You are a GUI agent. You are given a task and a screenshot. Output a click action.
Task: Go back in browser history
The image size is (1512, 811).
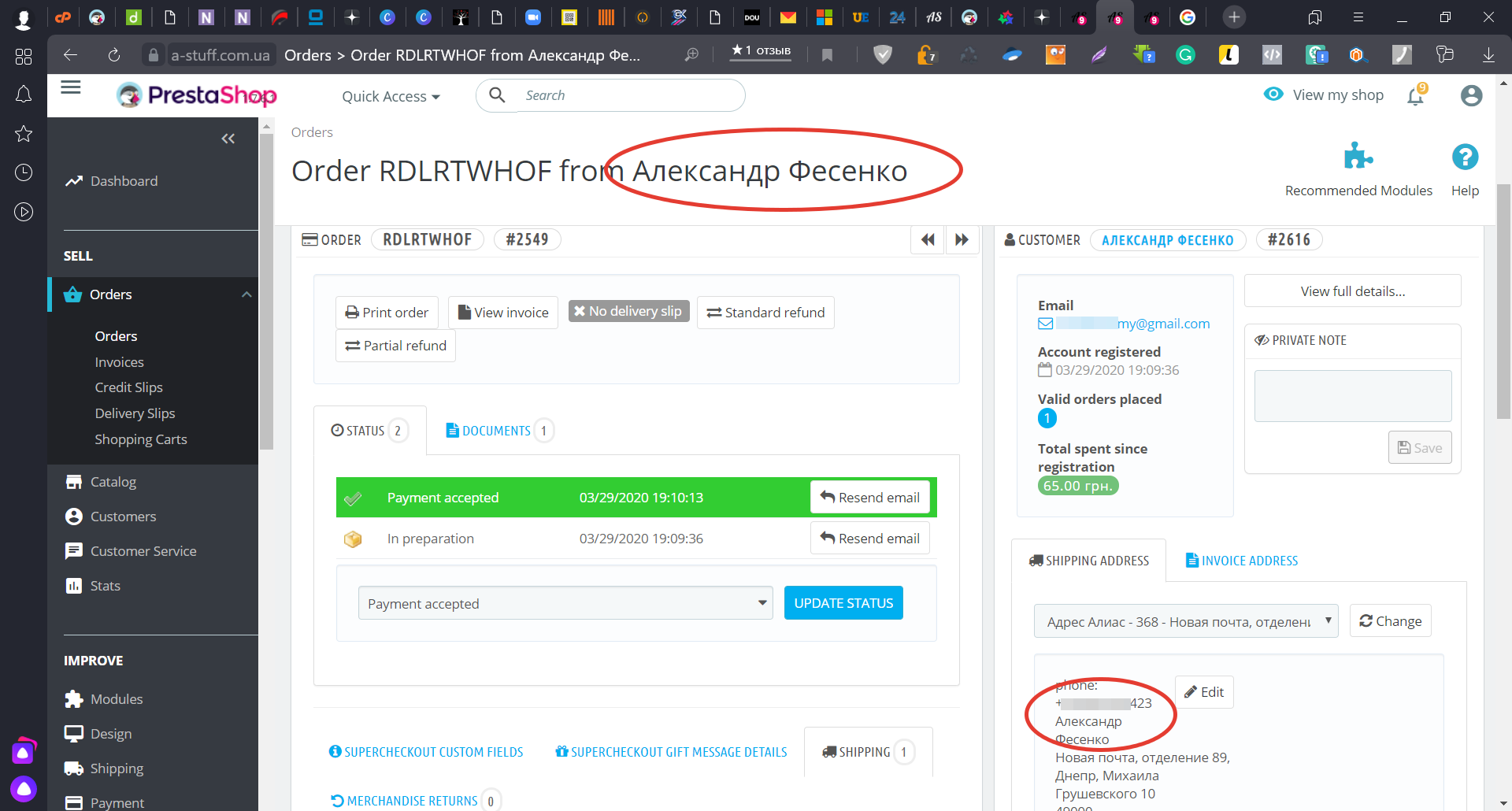(x=70, y=55)
